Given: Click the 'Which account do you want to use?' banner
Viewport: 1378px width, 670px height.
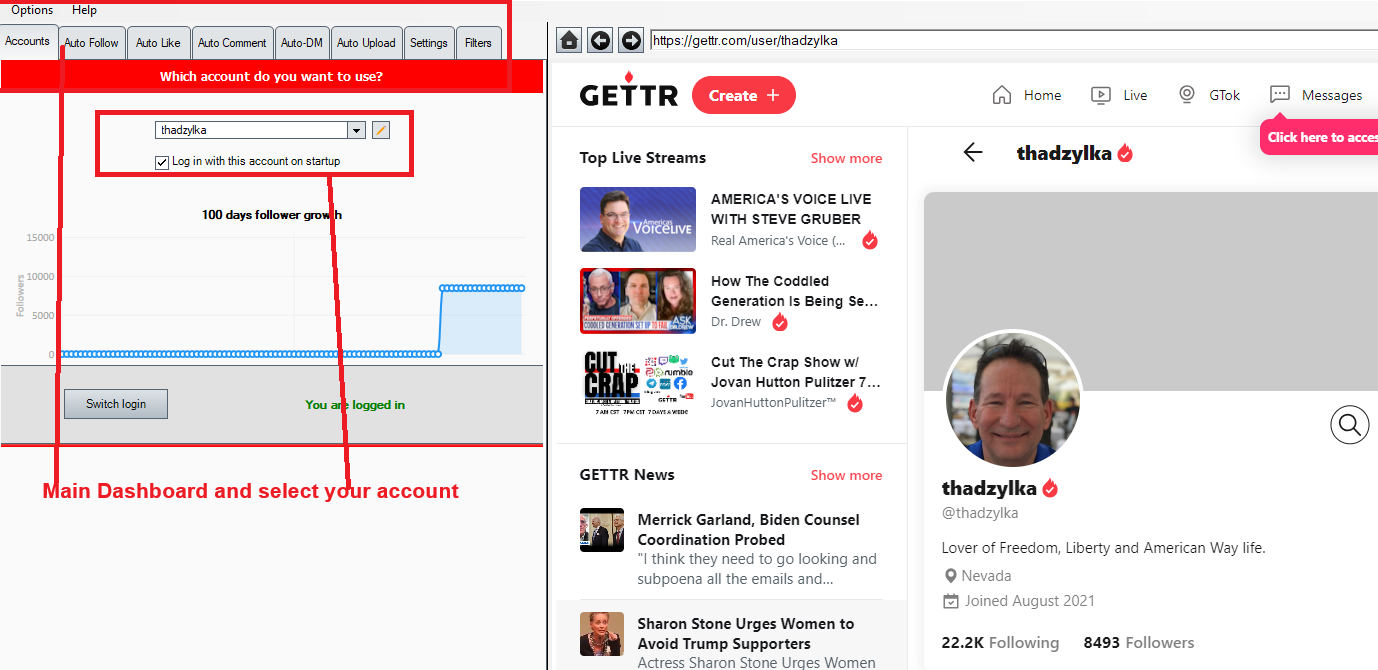Looking at the screenshot, I should coord(271,76).
